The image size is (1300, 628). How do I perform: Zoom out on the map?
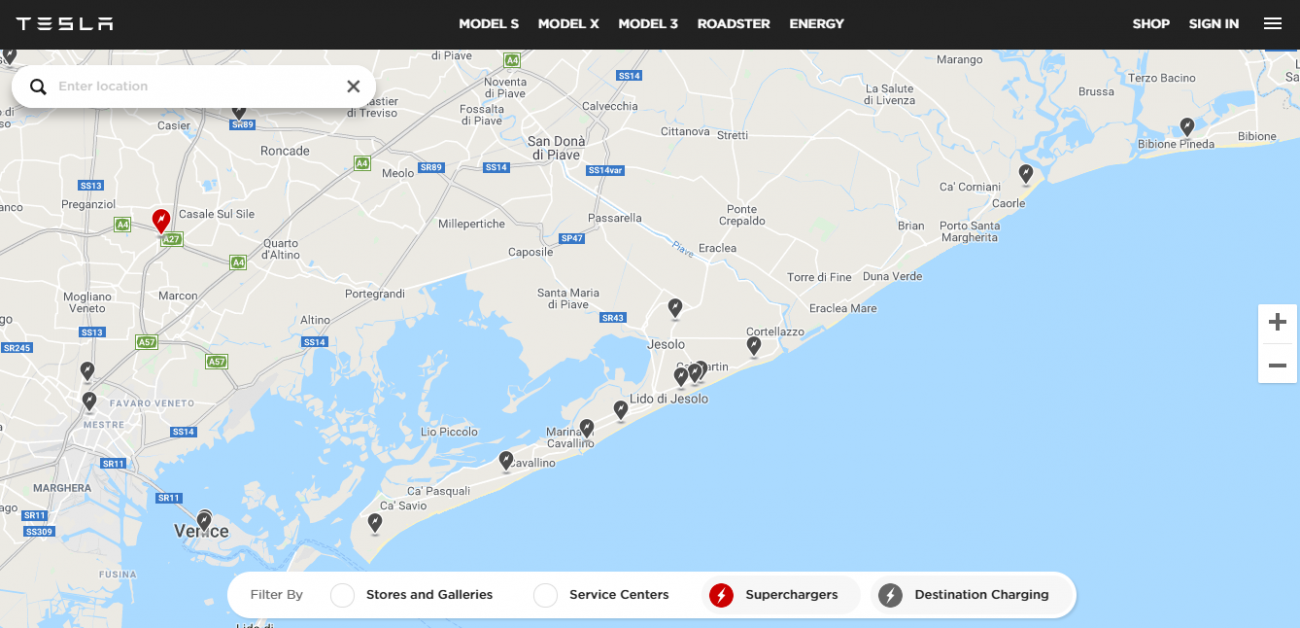point(1277,365)
